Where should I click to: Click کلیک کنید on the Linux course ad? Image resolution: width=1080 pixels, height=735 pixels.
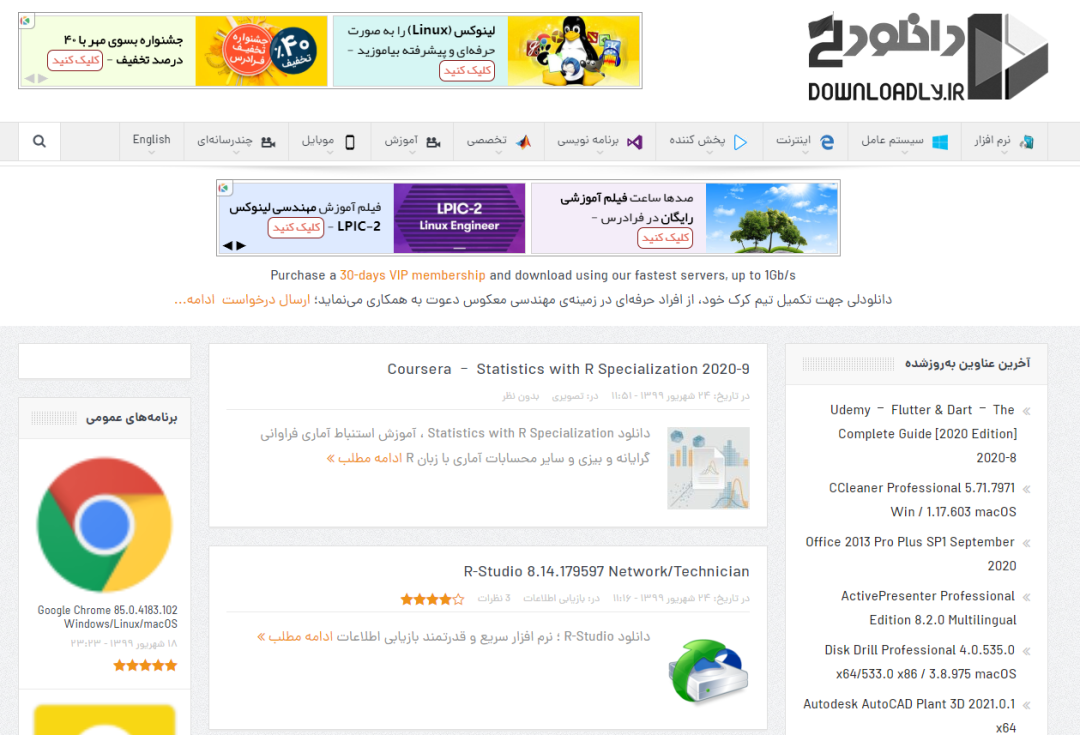pyautogui.click(x=467, y=71)
